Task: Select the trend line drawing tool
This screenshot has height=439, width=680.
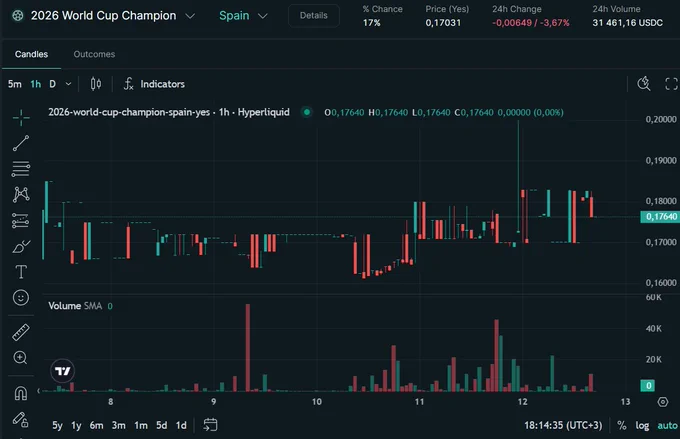Action: (21, 143)
